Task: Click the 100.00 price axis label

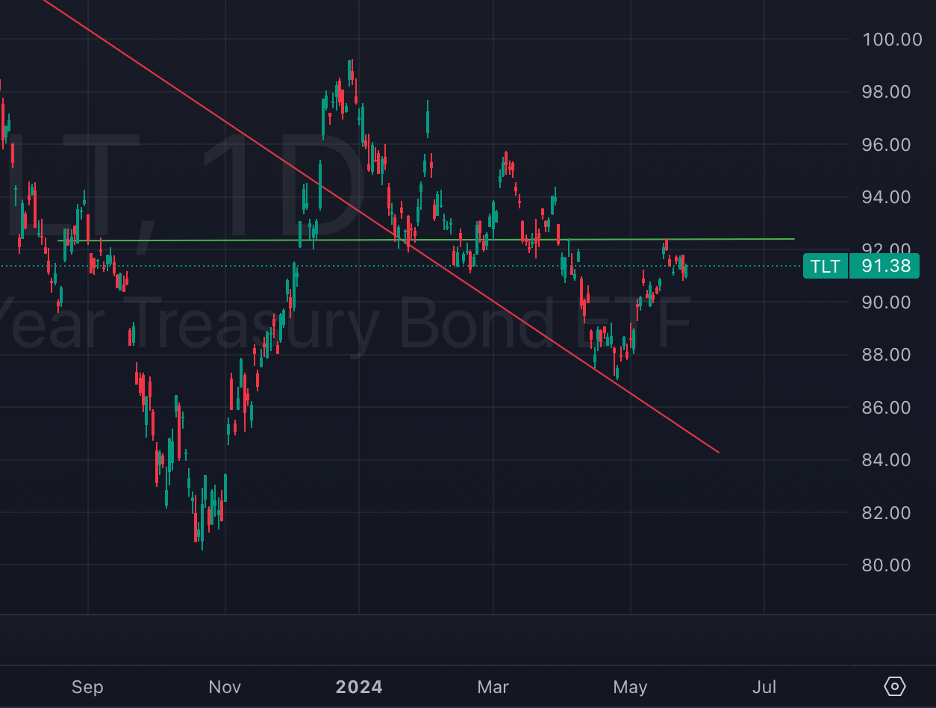Action: [x=892, y=39]
